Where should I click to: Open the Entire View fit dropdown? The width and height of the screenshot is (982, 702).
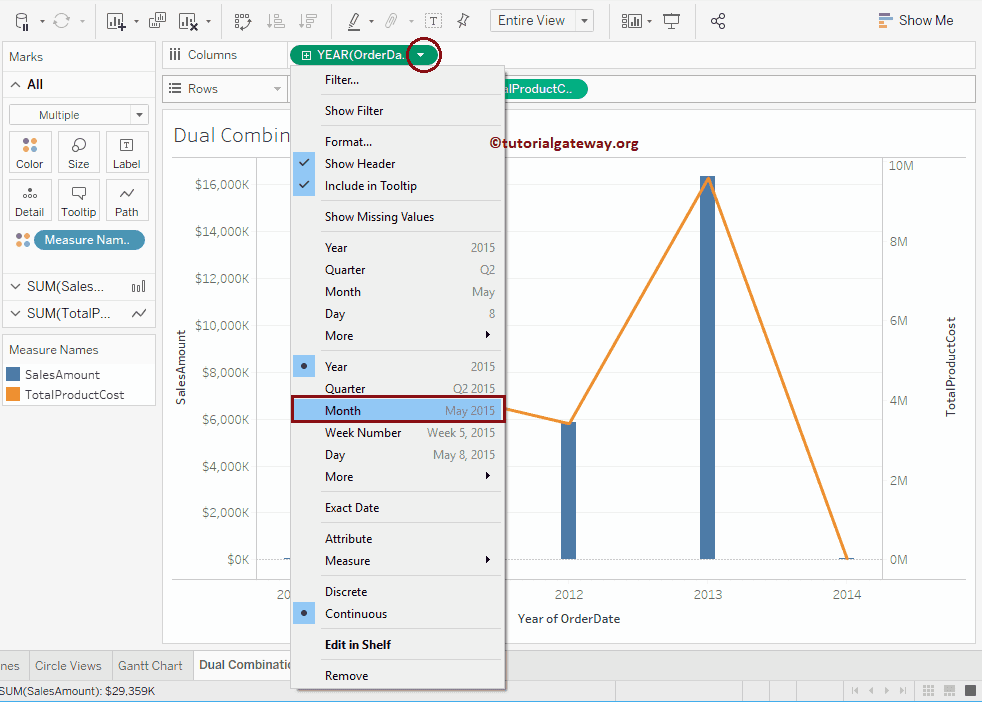[x=542, y=21]
